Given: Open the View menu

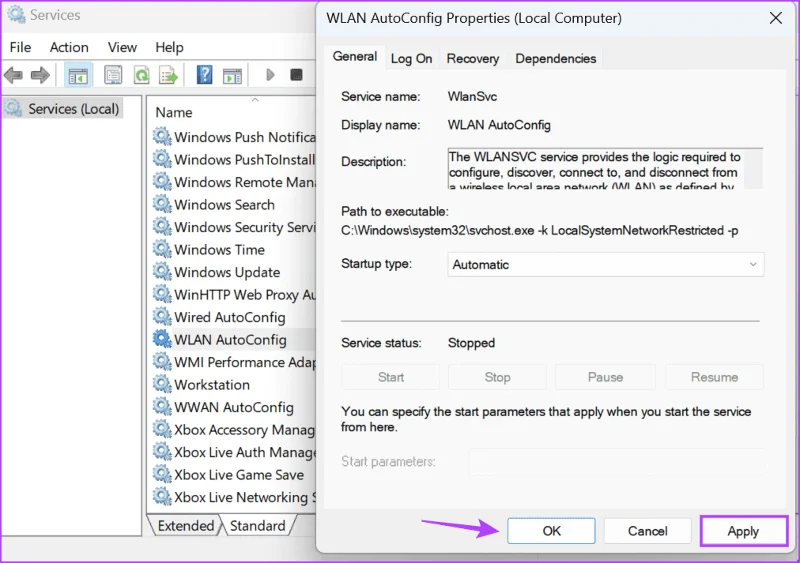Looking at the screenshot, I should pos(122,47).
